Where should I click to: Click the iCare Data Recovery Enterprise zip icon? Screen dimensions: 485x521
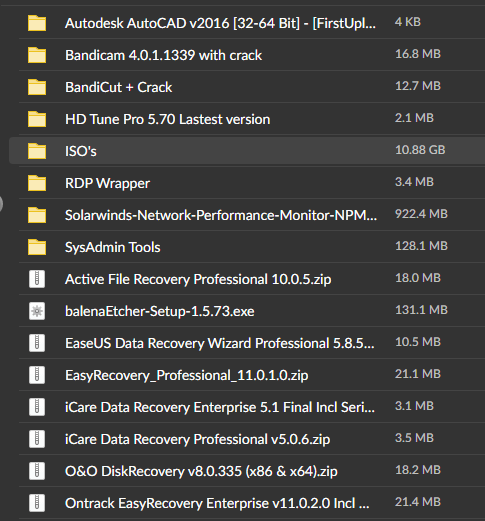(x=37, y=407)
